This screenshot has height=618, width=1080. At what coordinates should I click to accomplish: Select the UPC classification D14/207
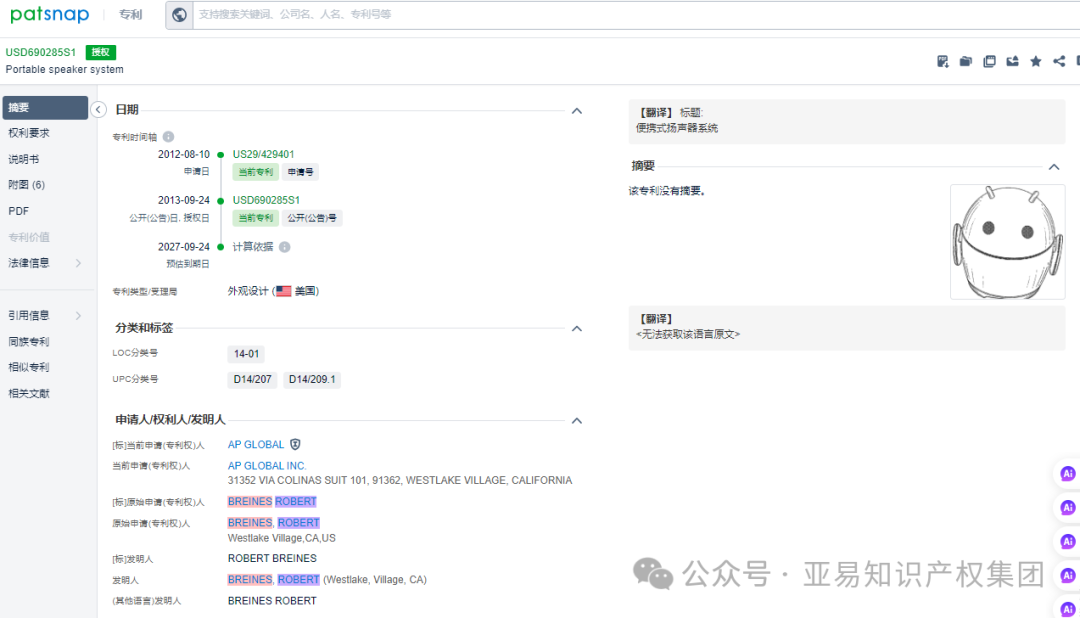252,379
